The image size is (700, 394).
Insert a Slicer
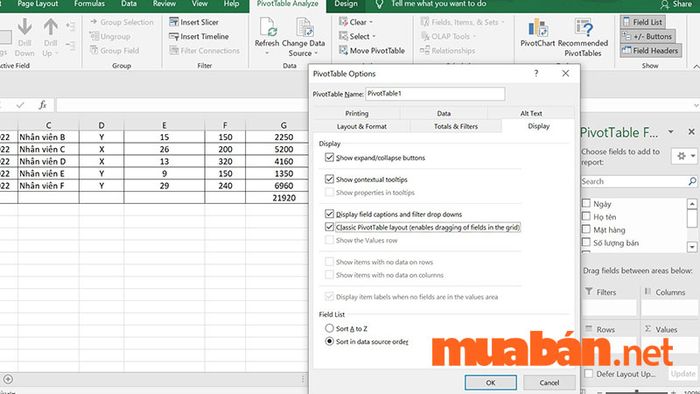coord(194,22)
